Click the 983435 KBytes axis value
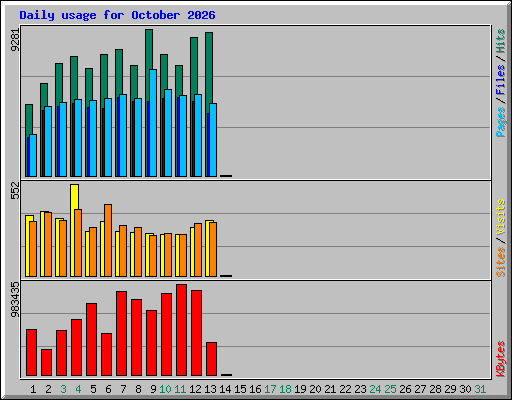The height and width of the screenshot is (400, 512). coord(15,299)
